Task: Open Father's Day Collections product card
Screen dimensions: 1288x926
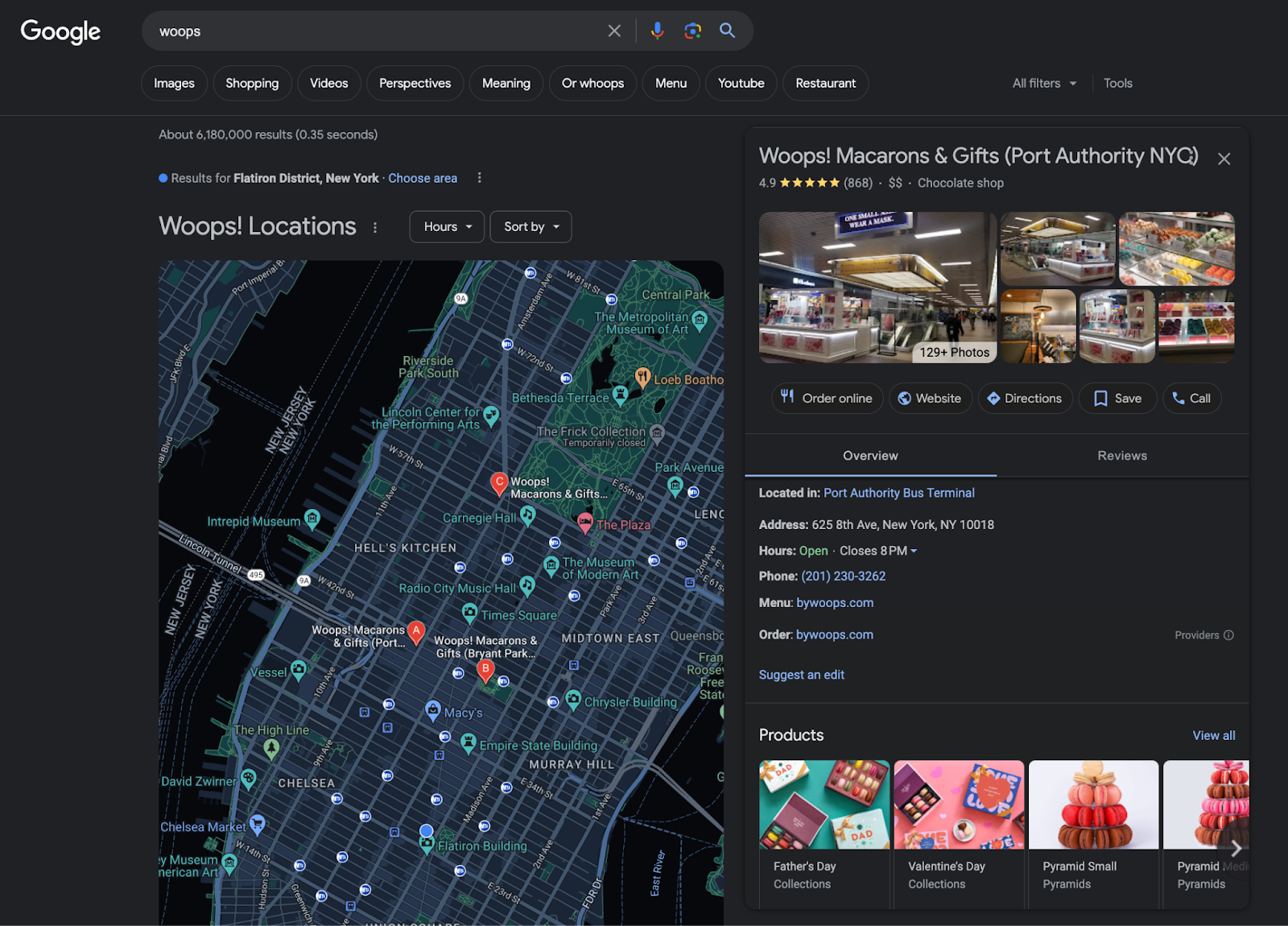Action: tap(824, 833)
